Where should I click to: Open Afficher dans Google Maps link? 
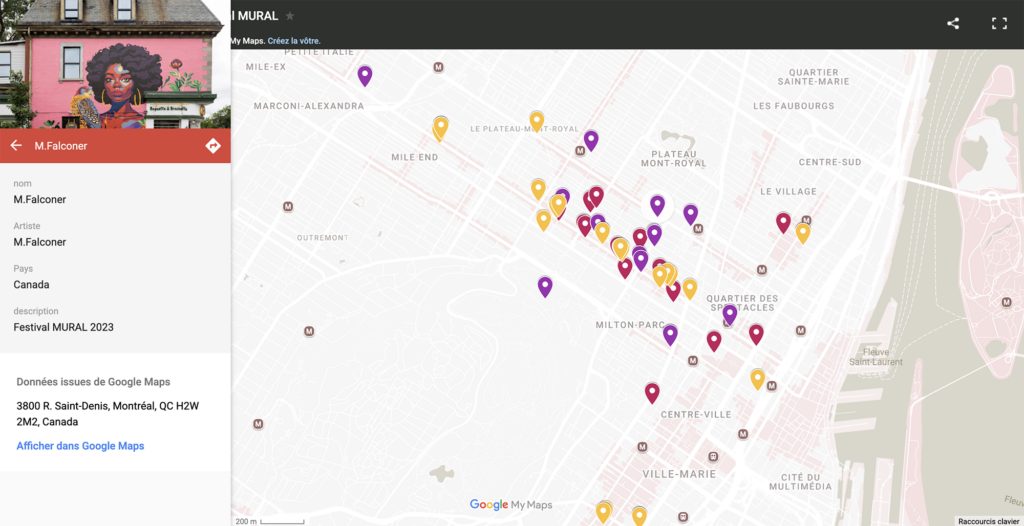click(80, 446)
